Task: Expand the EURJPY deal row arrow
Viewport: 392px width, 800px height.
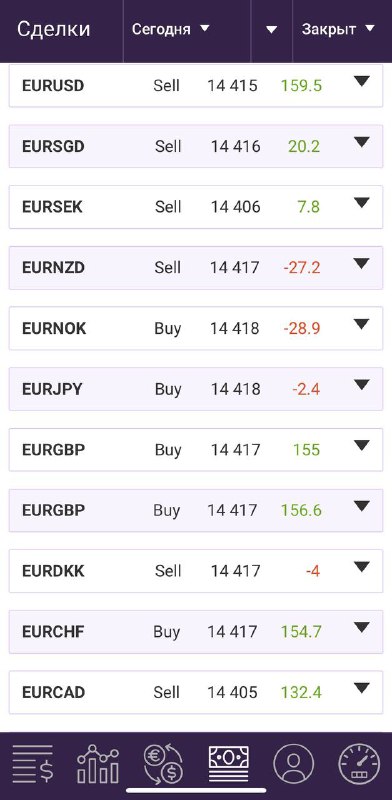Action: pyautogui.click(x=361, y=385)
